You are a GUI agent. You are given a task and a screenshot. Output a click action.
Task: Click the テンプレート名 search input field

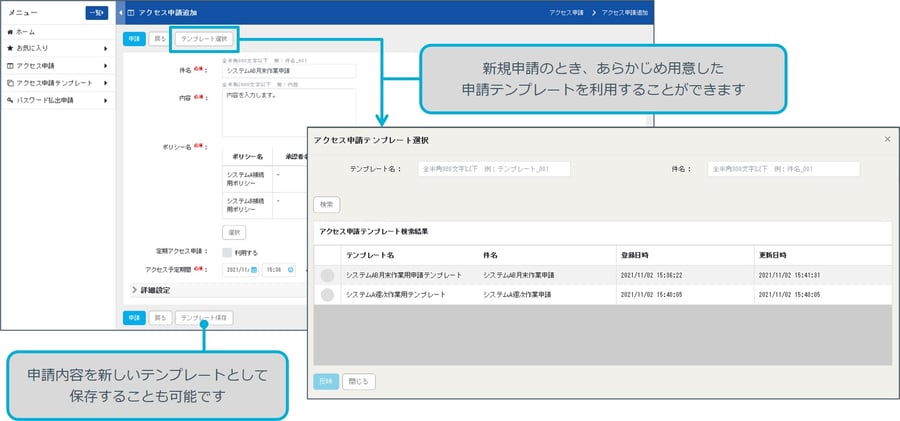494,169
